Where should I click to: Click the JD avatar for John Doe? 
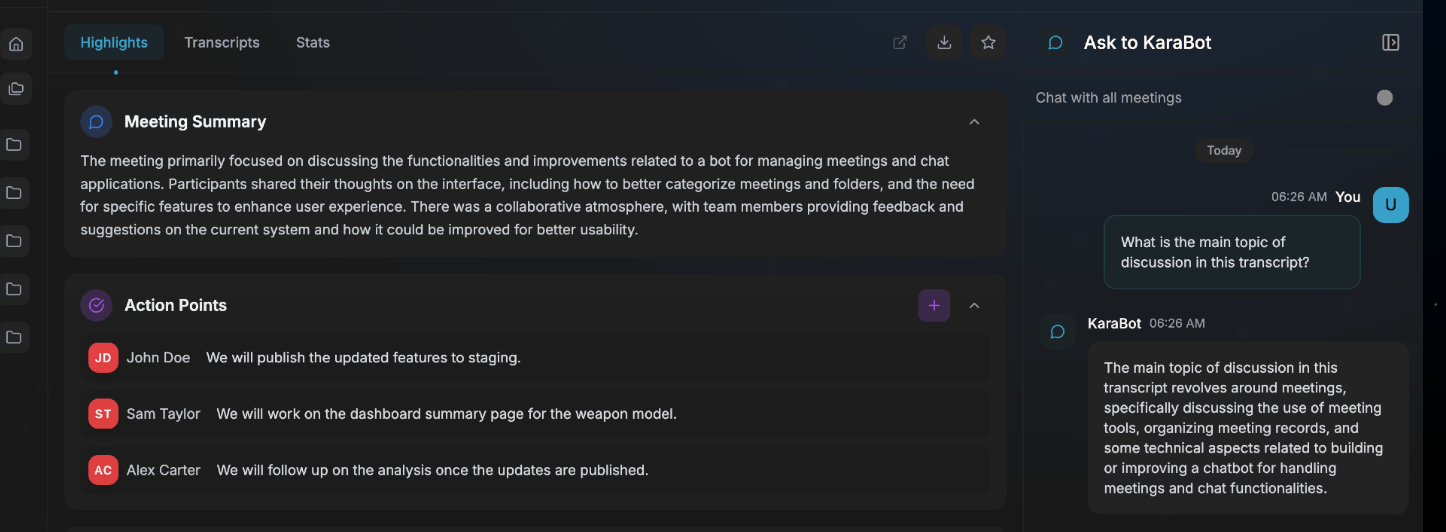[103, 358]
